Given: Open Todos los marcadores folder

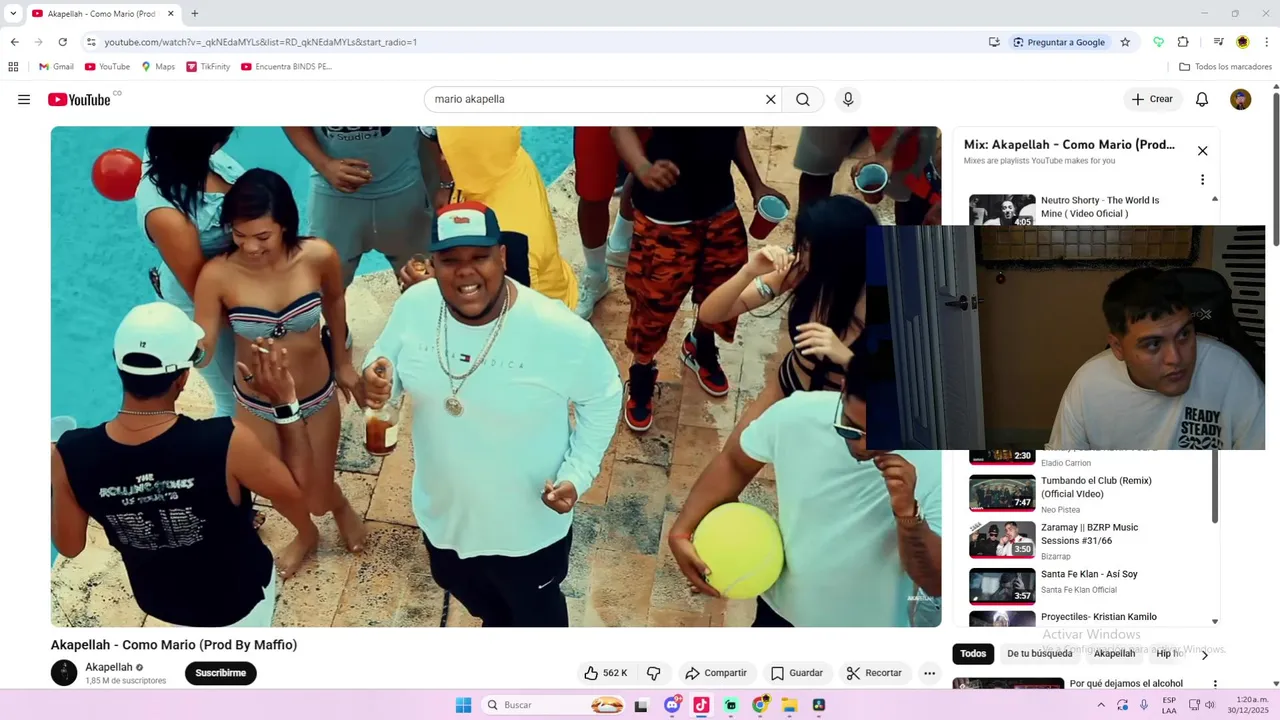Looking at the screenshot, I should point(1225,67).
